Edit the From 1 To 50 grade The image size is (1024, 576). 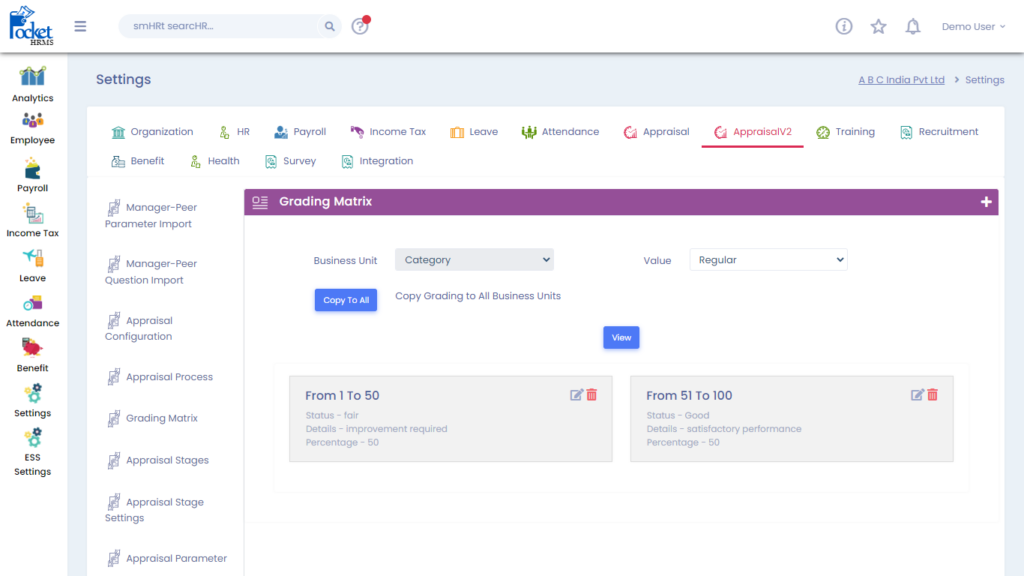click(x=576, y=395)
